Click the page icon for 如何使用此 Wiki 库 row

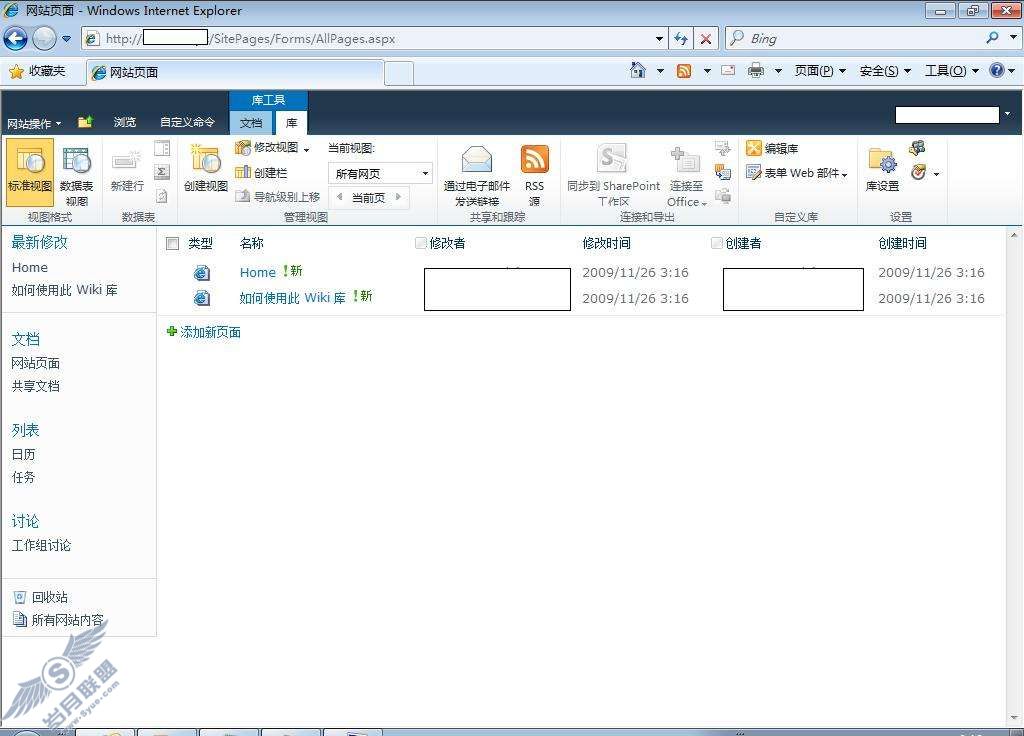point(202,298)
